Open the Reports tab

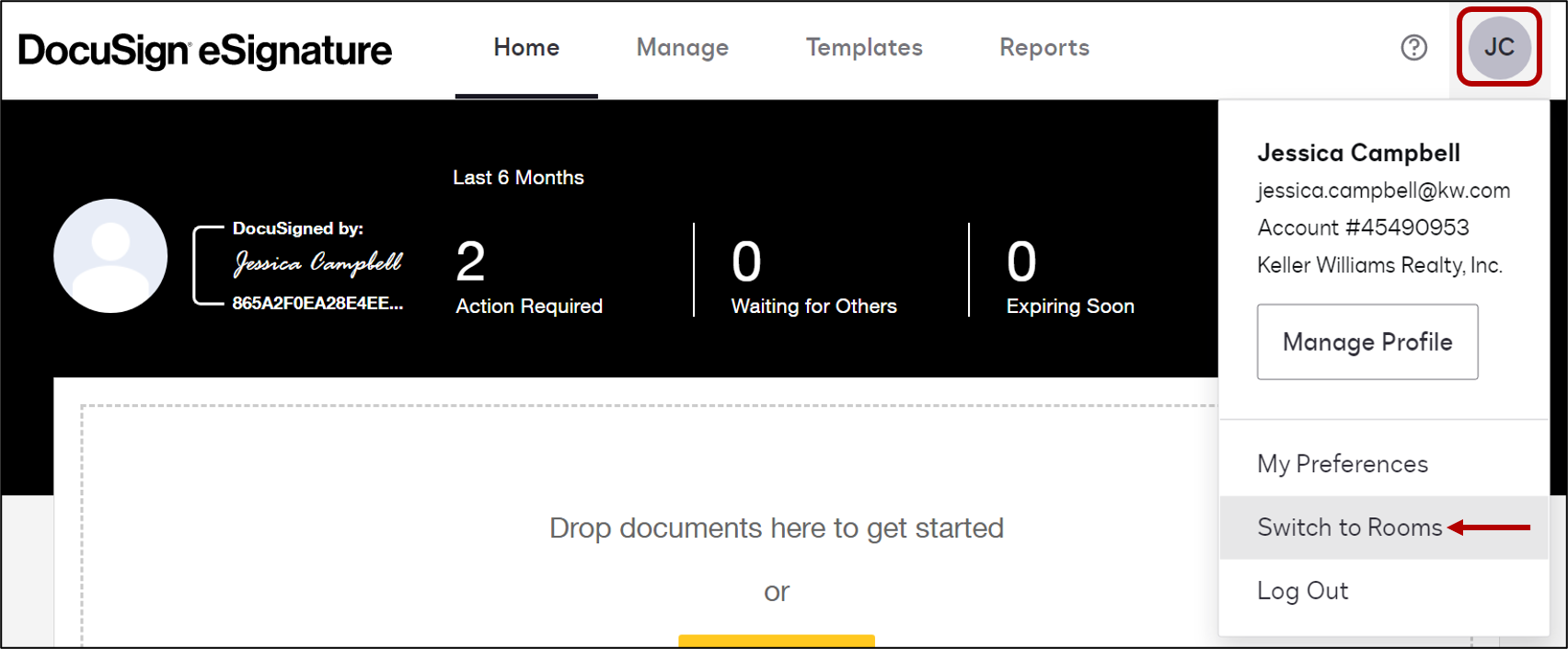(x=1044, y=48)
